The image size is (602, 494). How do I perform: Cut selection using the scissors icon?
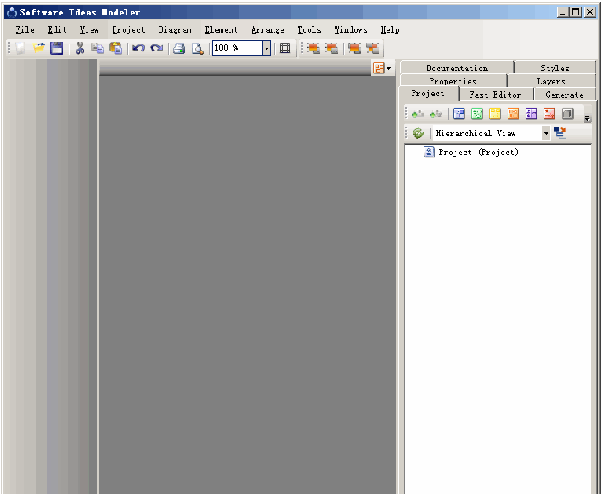(80, 48)
